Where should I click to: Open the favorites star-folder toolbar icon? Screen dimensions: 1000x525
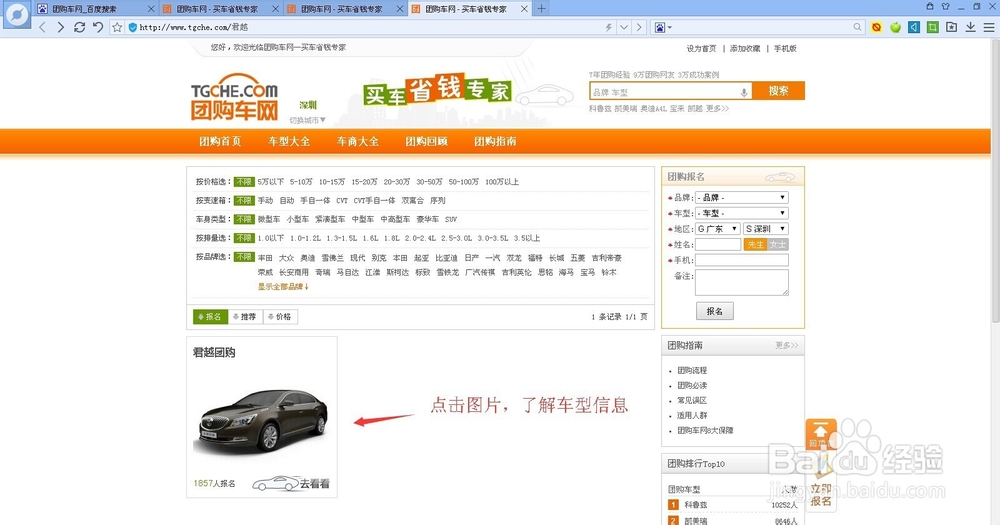tap(952, 27)
